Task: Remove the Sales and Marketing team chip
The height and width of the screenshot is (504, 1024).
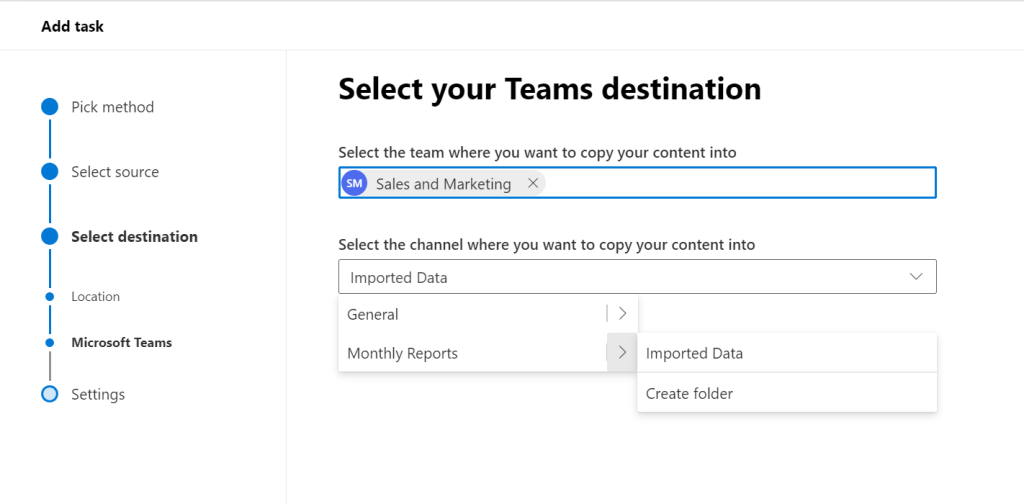Action: coord(533,184)
